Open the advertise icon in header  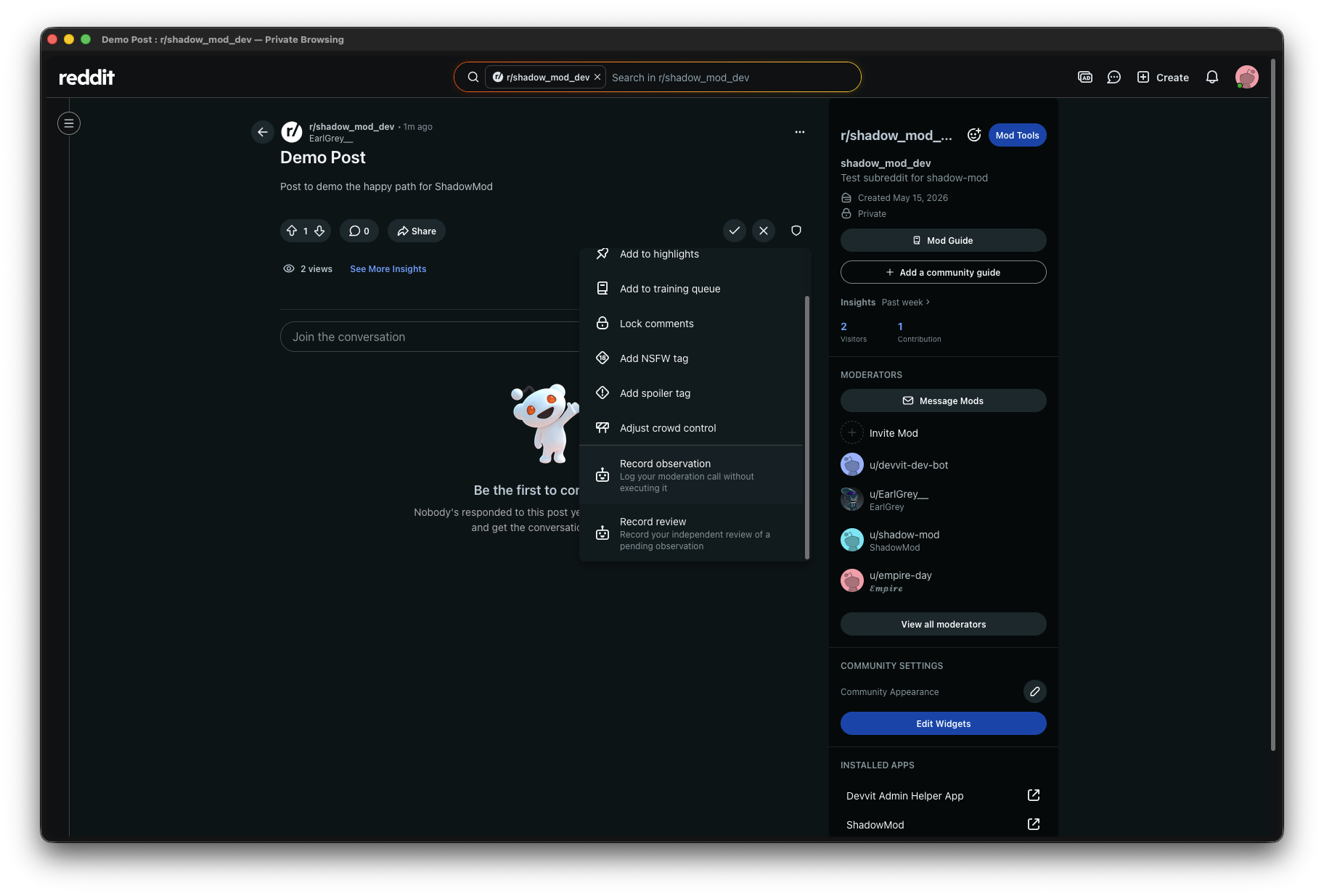(x=1085, y=77)
